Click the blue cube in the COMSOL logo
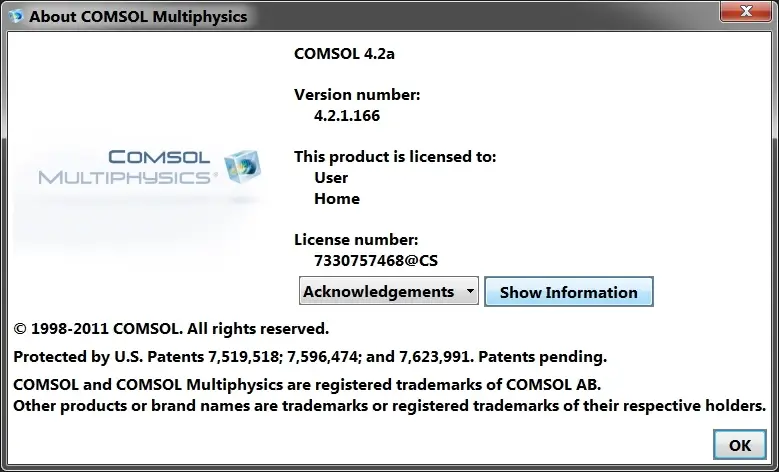The width and height of the screenshot is (779, 472). click(x=242, y=166)
